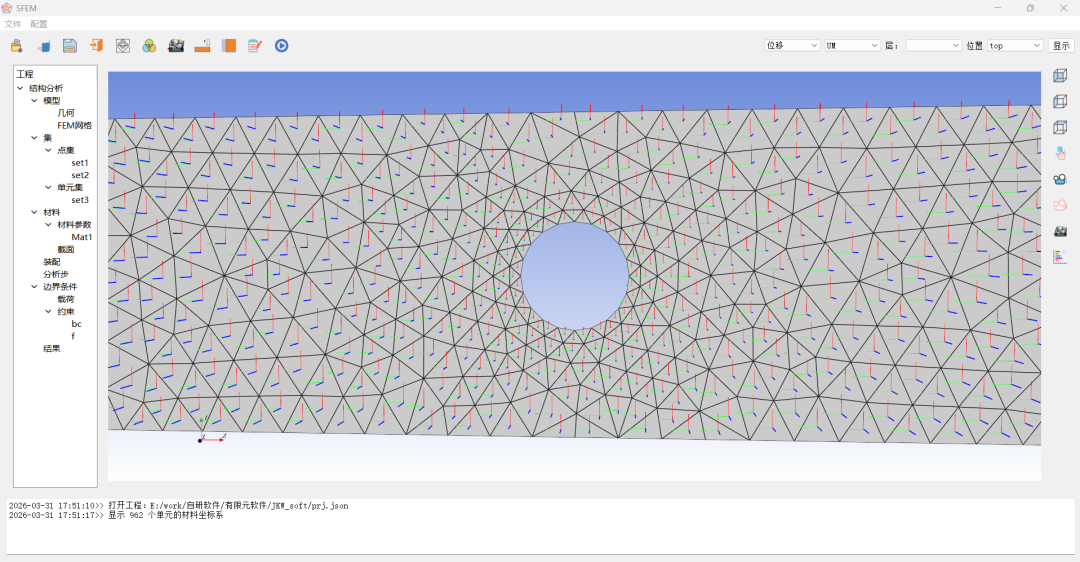Select 分析步 analysis step item
This screenshot has height=562, width=1080.
click(x=56, y=274)
